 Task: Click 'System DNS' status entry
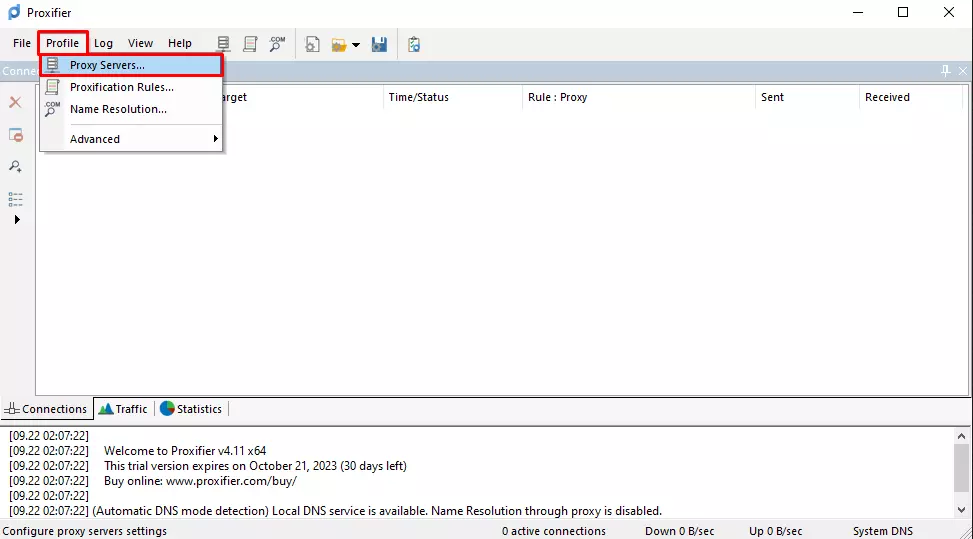click(x=882, y=532)
